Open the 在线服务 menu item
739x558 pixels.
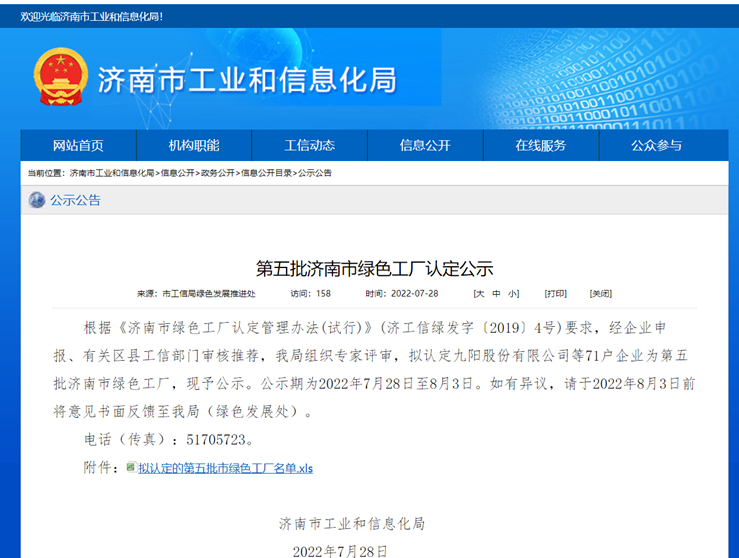coord(541,146)
